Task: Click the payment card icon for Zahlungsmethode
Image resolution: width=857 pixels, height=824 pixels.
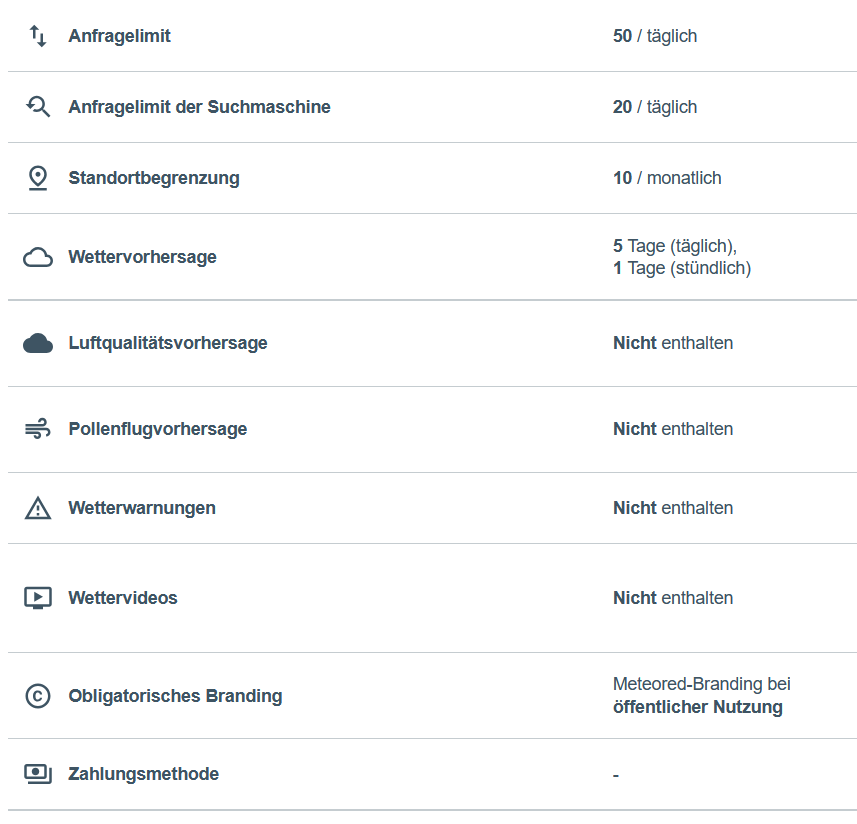Action: click(x=38, y=774)
